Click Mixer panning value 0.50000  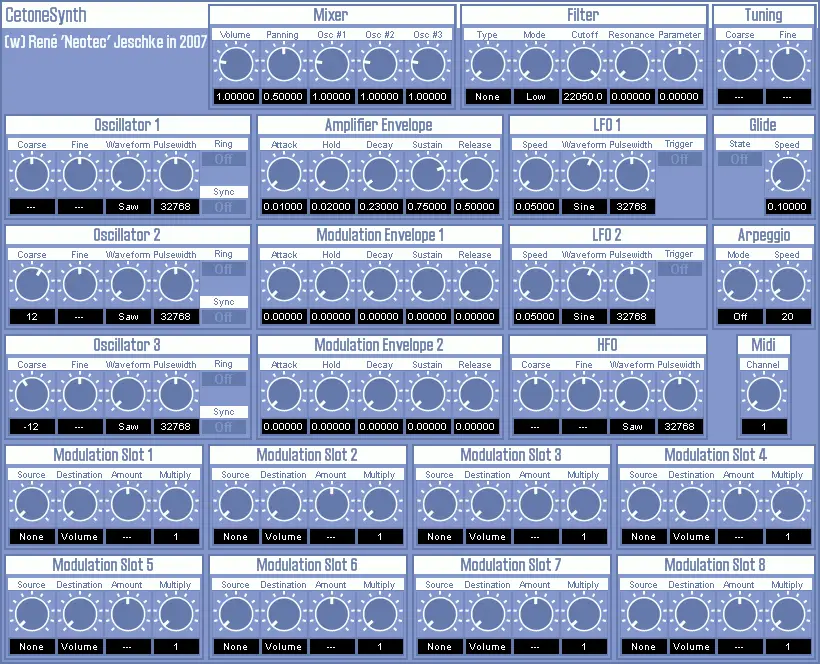[283, 97]
